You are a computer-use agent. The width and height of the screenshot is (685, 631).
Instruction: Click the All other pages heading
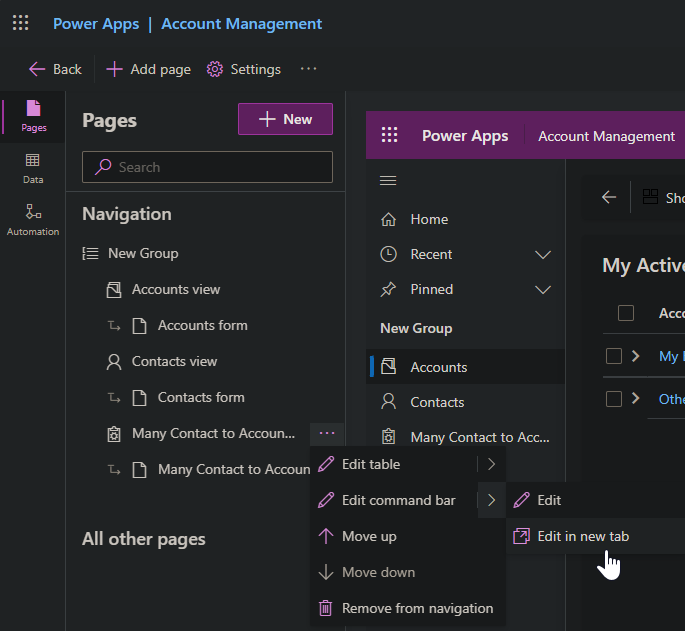coord(143,539)
